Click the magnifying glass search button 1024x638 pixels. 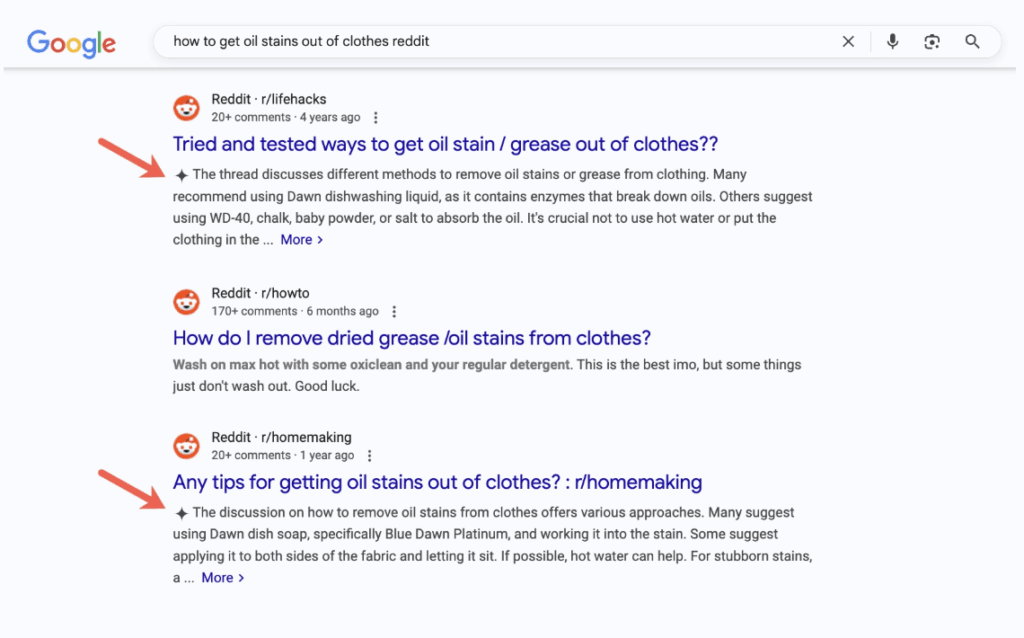(972, 42)
